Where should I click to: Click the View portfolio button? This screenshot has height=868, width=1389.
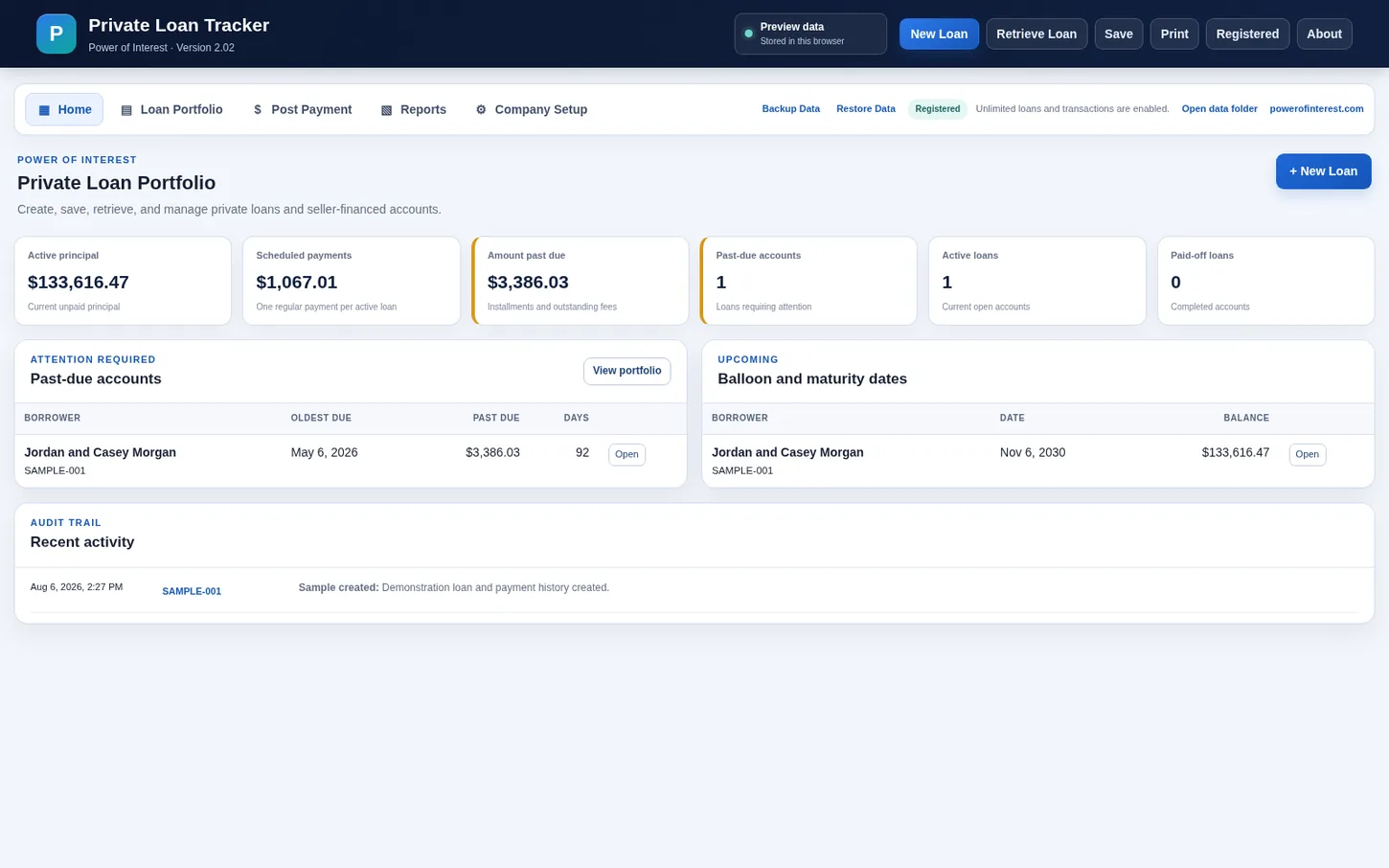click(626, 371)
